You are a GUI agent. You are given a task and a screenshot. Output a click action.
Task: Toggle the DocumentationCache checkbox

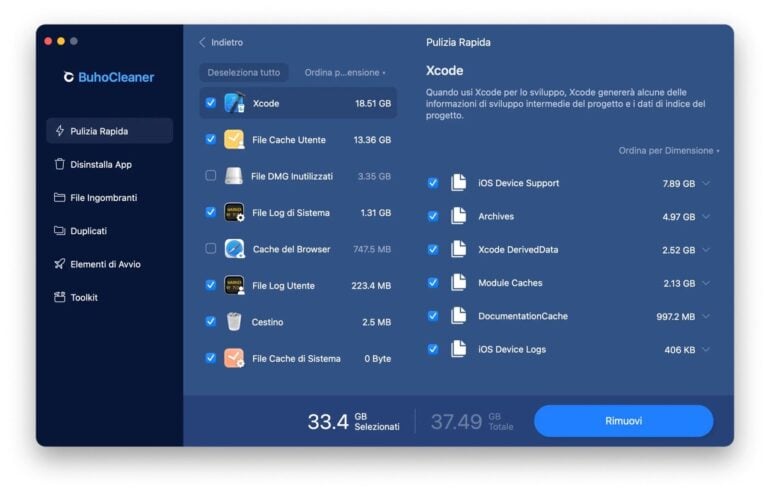click(x=433, y=316)
